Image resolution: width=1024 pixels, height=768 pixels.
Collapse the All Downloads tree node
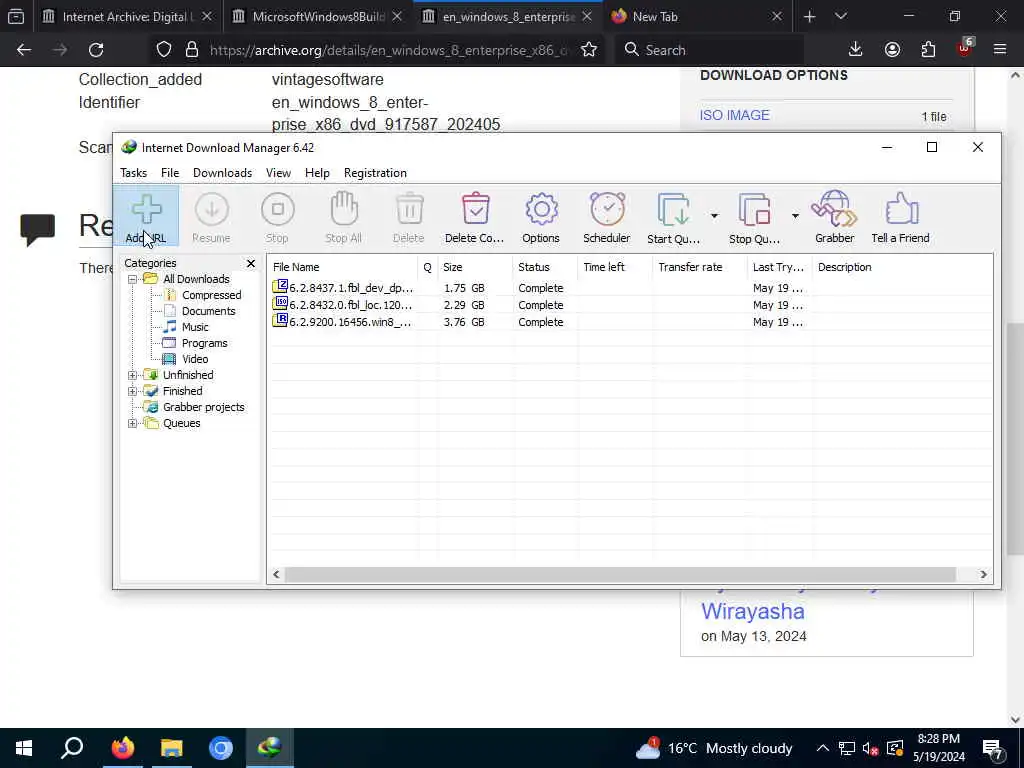[133, 279]
